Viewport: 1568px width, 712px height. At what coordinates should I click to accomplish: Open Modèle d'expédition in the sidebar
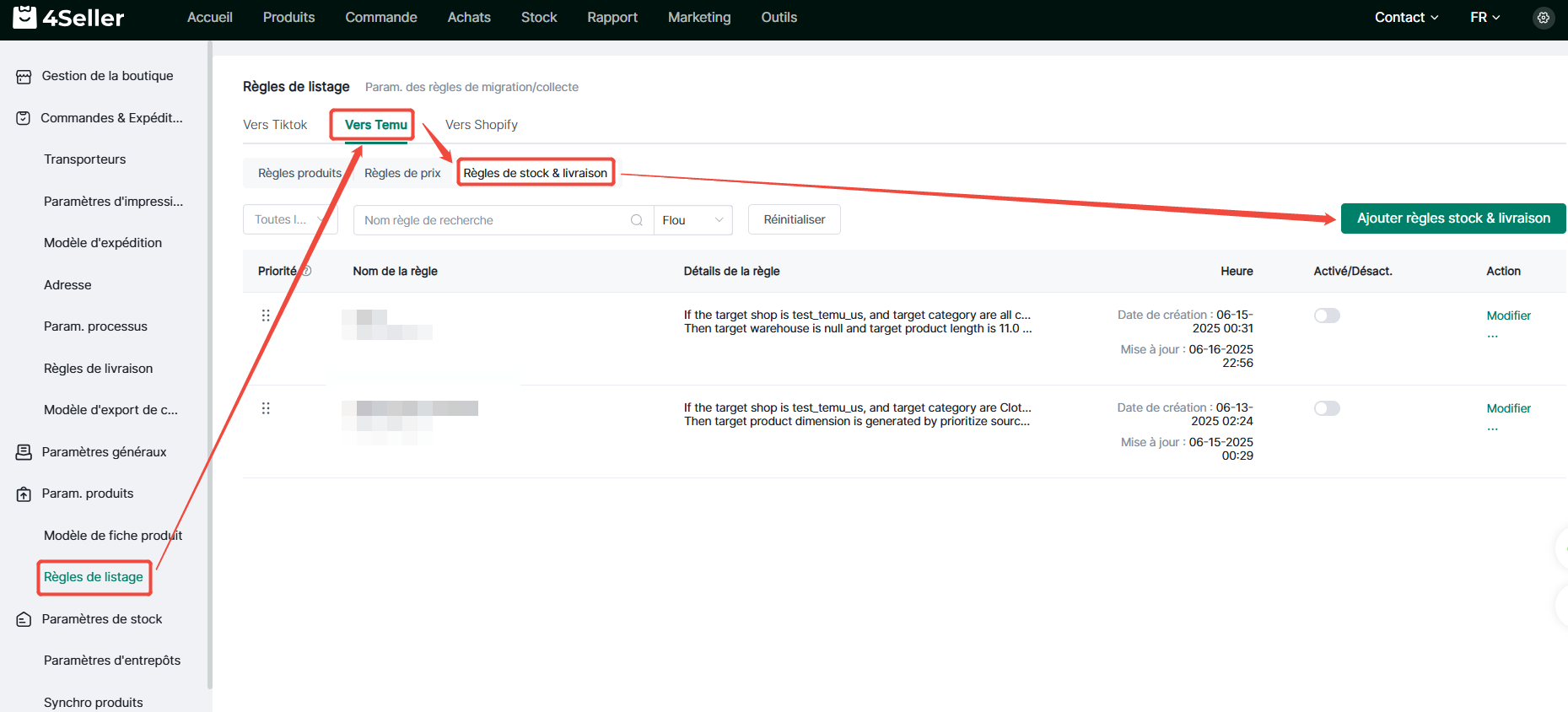(x=103, y=243)
